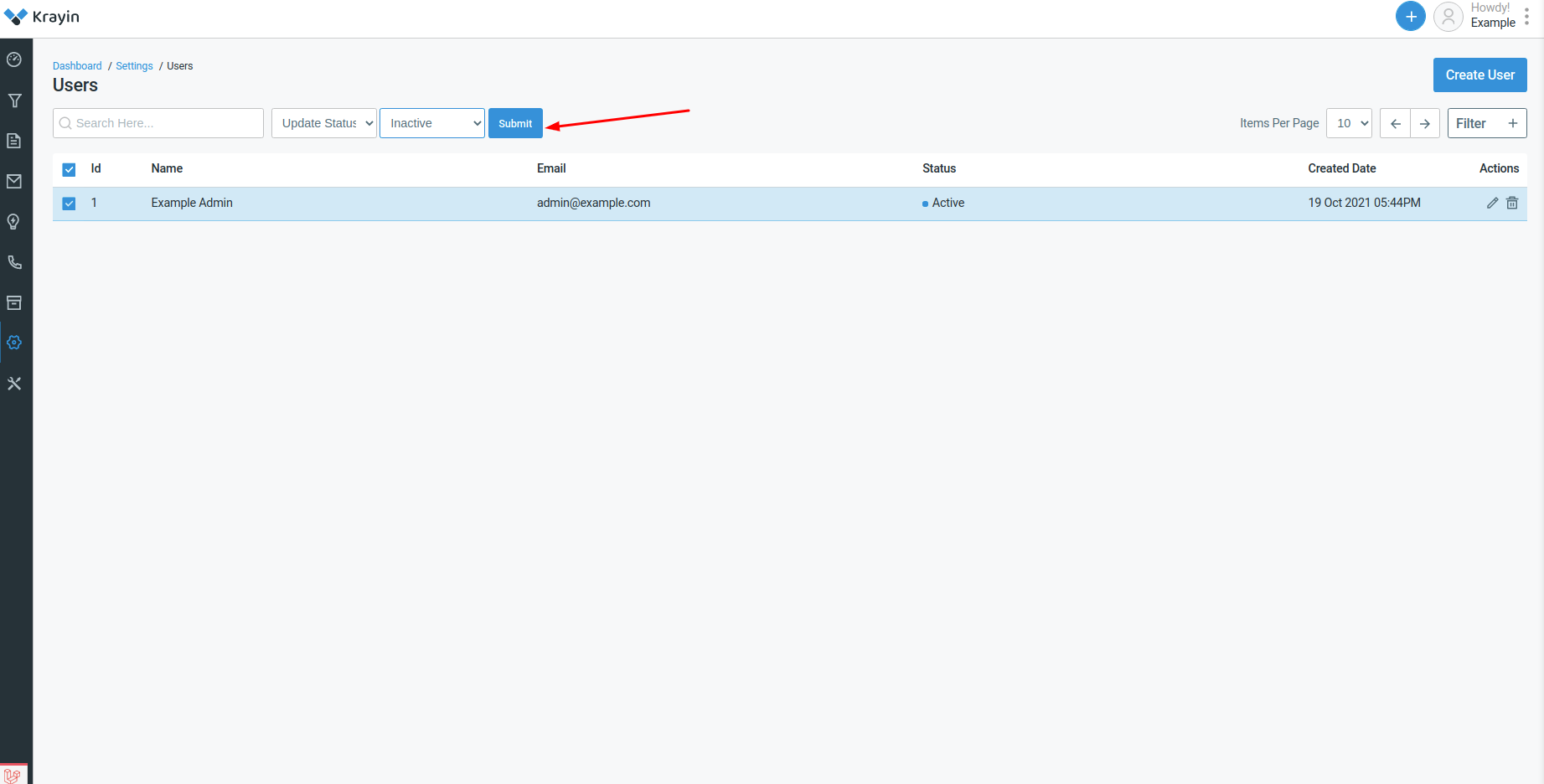This screenshot has width=1544, height=784.
Task: Open the Quotes section via document icon
Action: (x=14, y=141)
